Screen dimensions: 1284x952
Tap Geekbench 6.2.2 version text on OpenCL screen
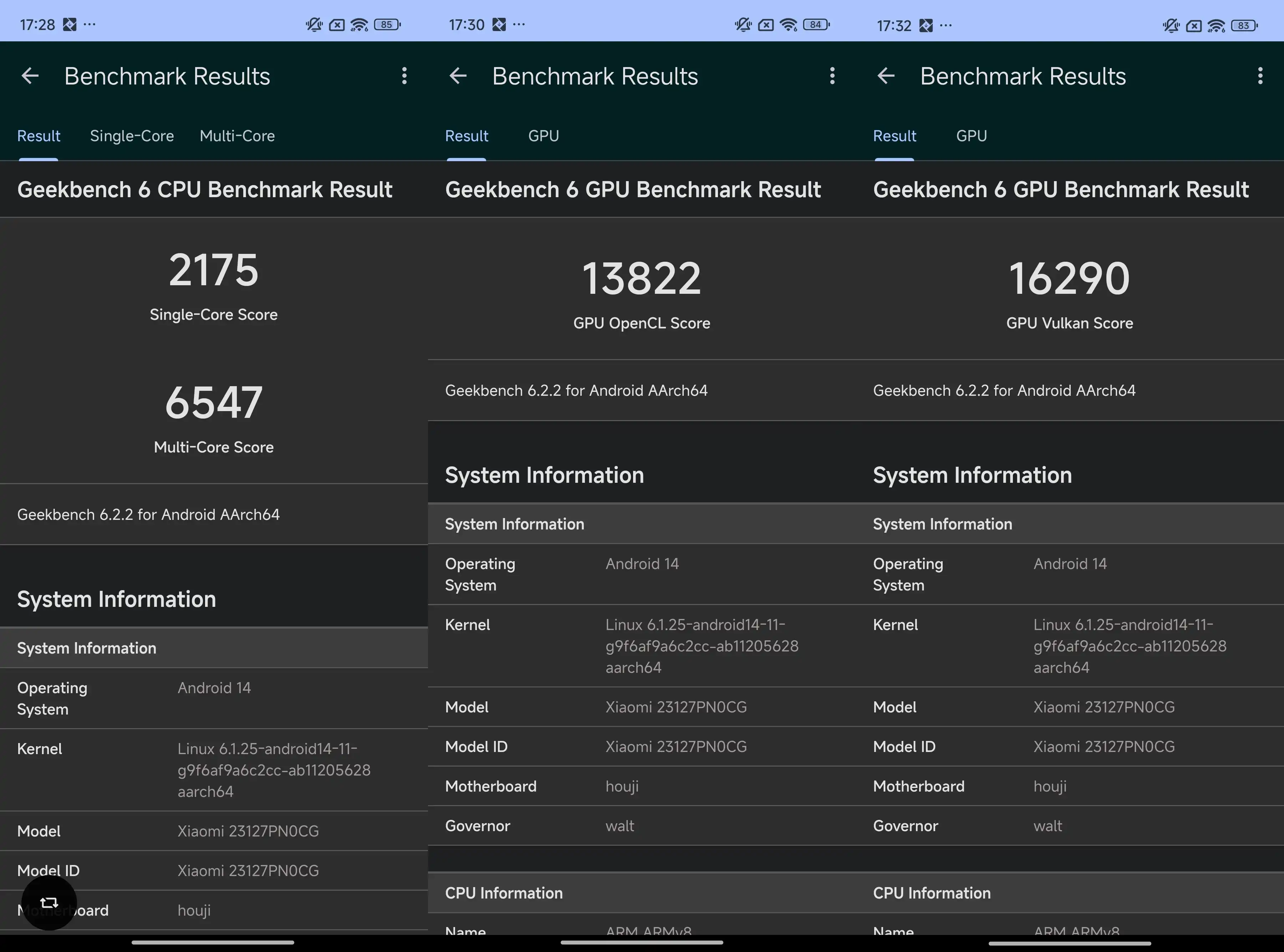tap(576, 391)
